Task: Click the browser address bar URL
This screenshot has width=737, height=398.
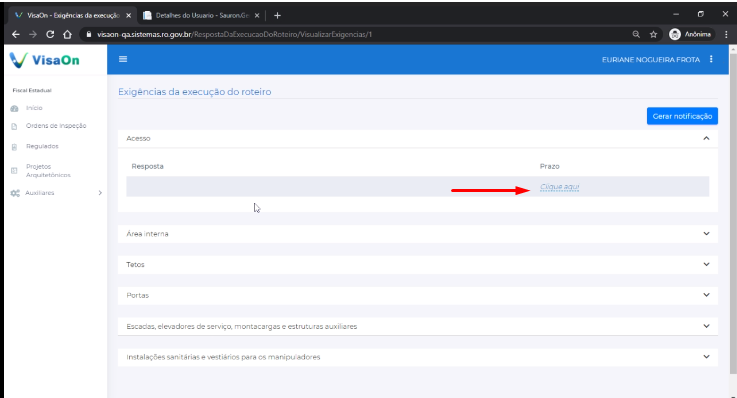Action: (x=235, y=34)
